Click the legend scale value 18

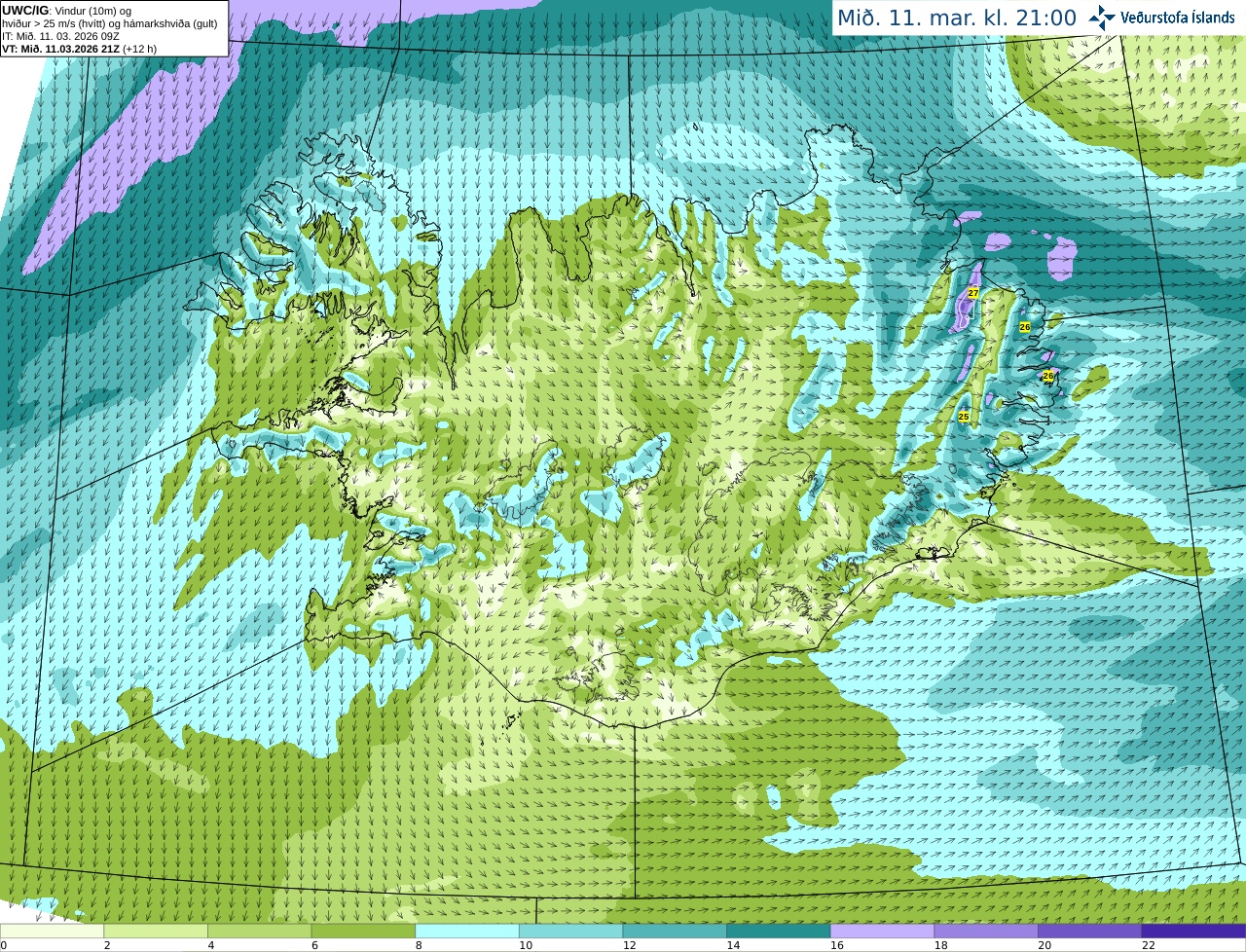click(940, 945)
